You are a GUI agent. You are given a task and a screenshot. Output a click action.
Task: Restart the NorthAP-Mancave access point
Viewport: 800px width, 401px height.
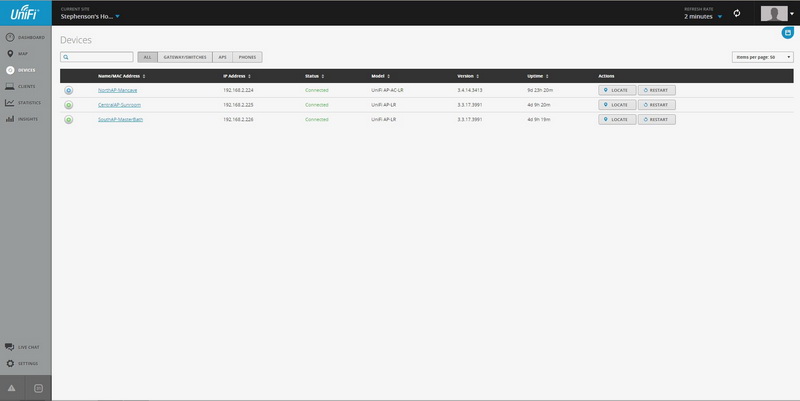(657, 90)
